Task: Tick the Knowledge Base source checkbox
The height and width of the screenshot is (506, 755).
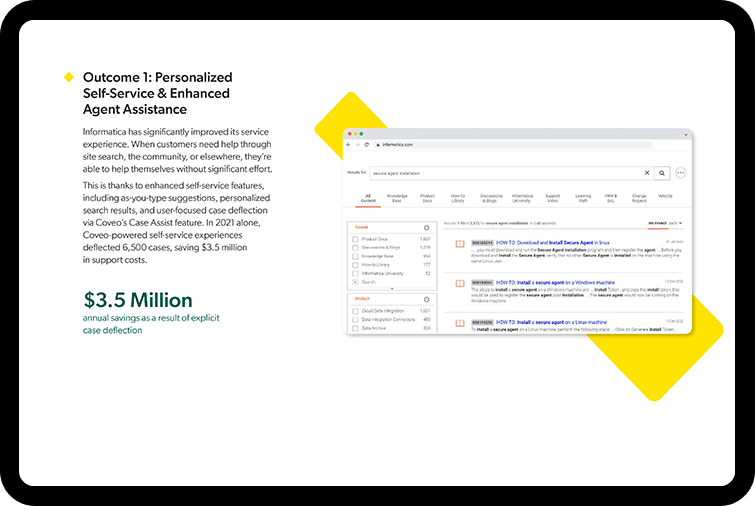Action: (x=355, y=256)
